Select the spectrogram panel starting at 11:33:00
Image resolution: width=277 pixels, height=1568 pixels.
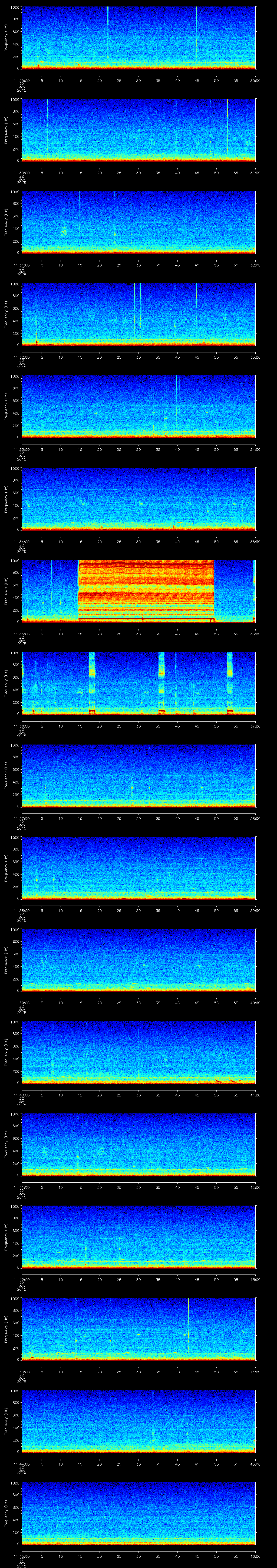139,407
